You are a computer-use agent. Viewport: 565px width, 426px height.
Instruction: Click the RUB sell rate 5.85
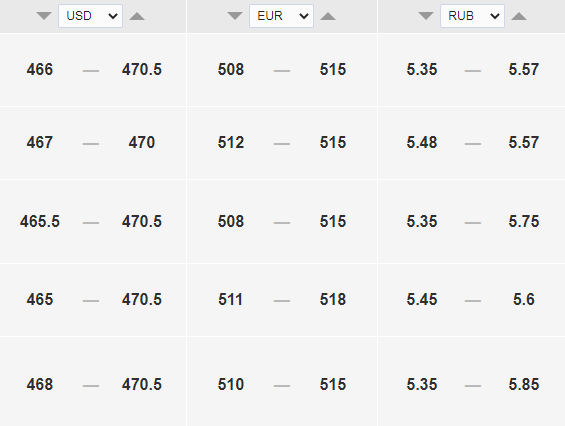click(x=524, y=384)
